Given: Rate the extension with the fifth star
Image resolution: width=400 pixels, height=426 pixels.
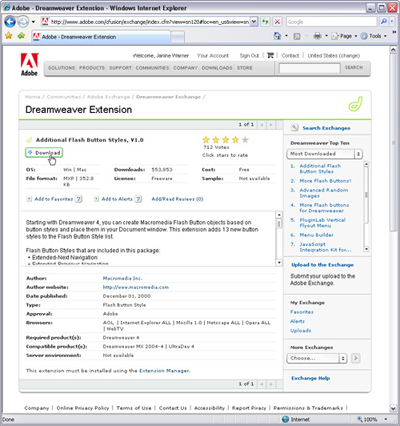Looking at the screenshot, I should tap(245, 140).
